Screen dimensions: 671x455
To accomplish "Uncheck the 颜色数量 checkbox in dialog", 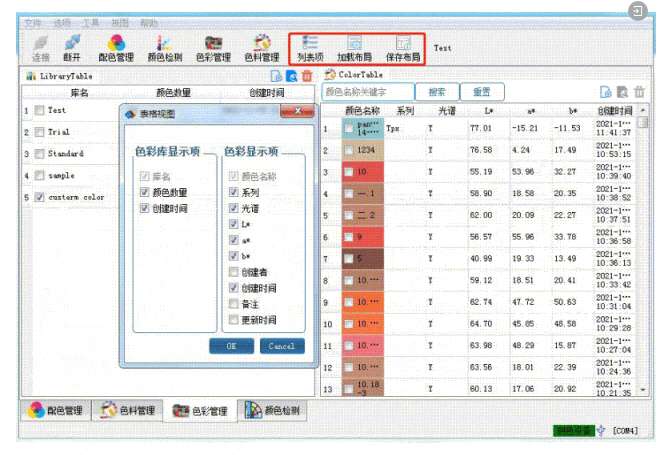I will tap(146, 192).
